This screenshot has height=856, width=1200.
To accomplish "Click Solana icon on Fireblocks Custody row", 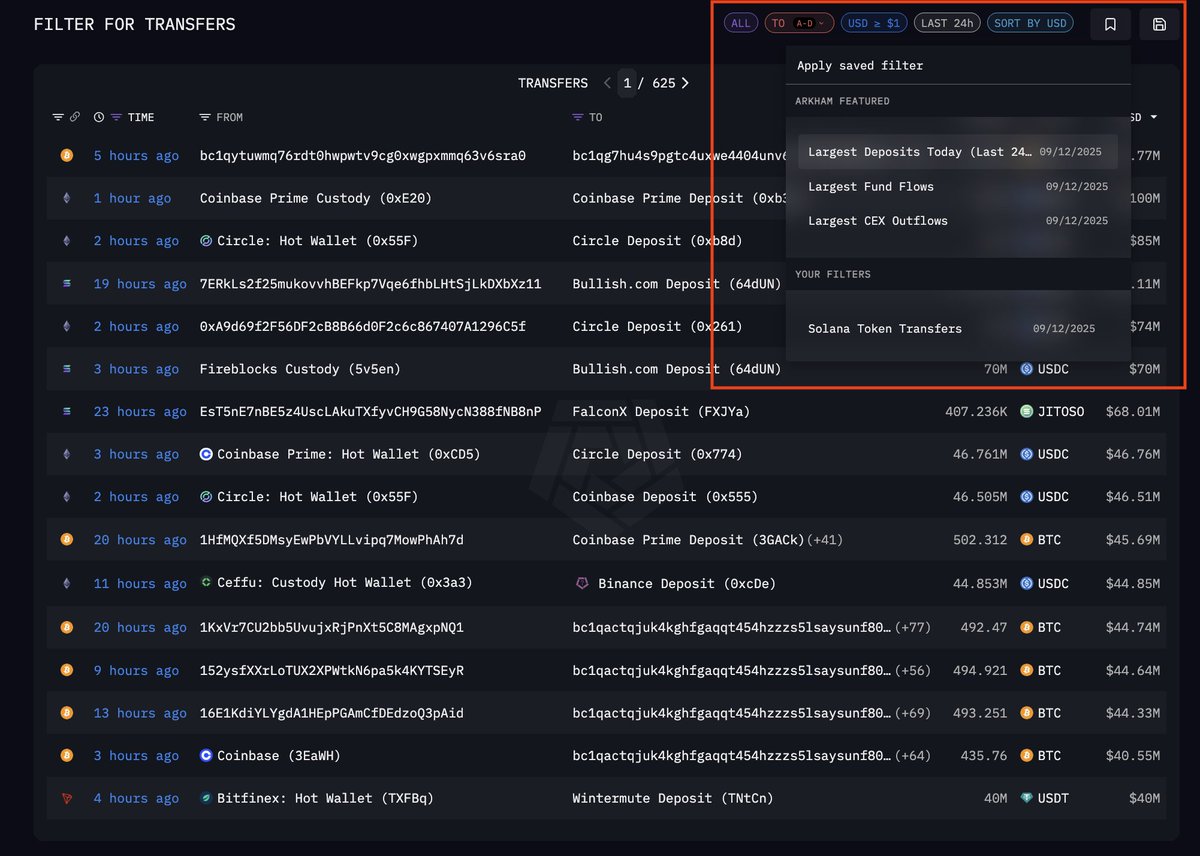I will [x=67, y=369].
